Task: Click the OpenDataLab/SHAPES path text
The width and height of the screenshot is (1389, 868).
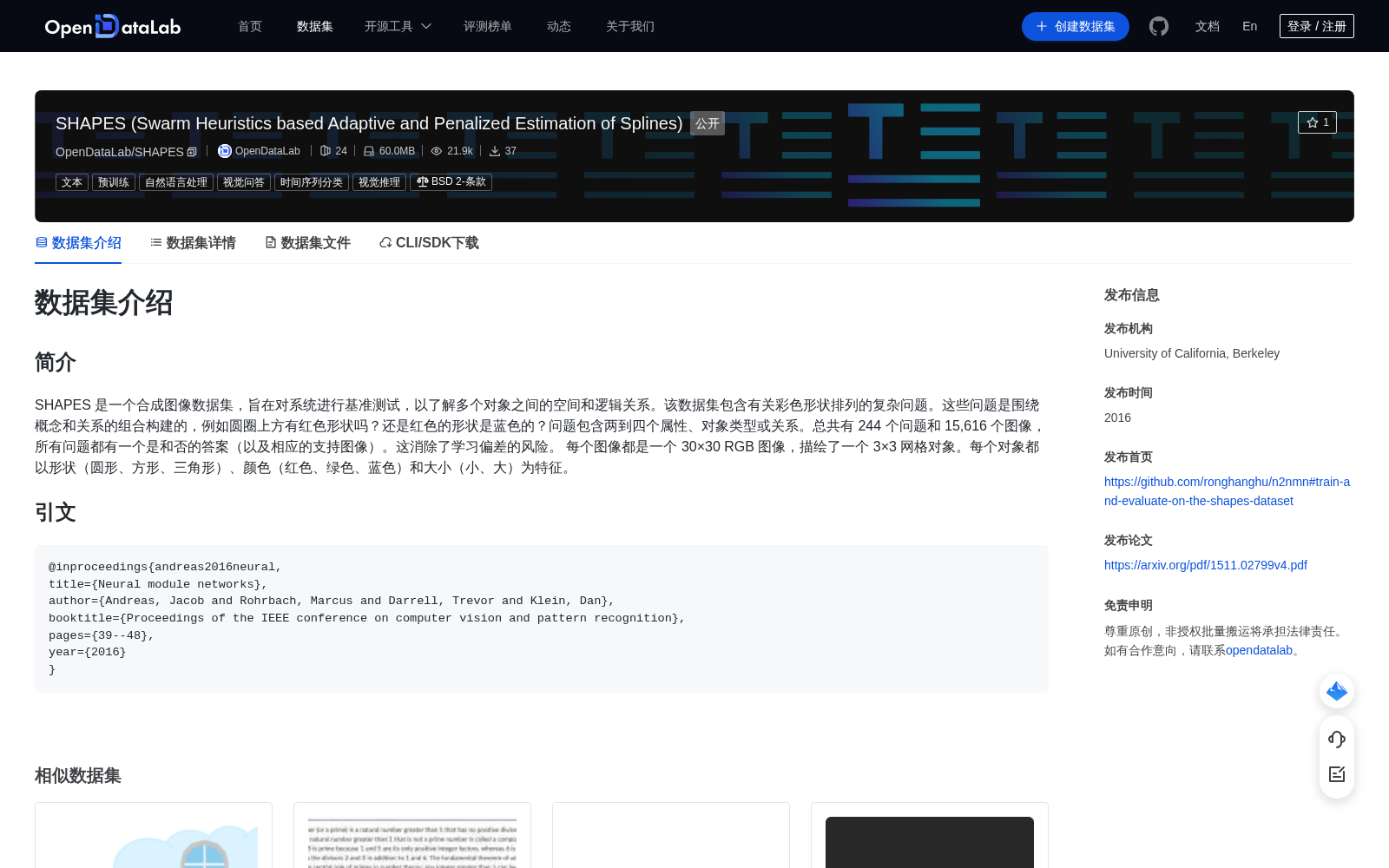Action: point(120,152)
